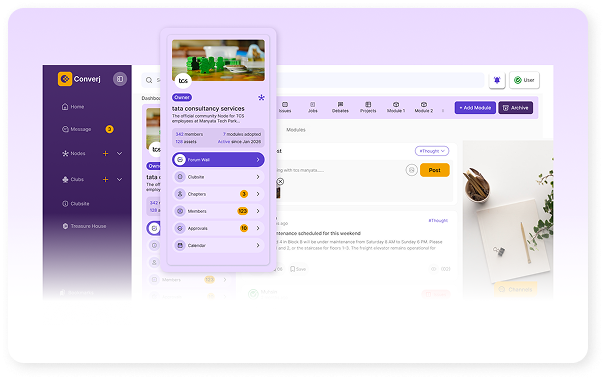
Task: Remove the attached image with the X icon
Action: 280,181
